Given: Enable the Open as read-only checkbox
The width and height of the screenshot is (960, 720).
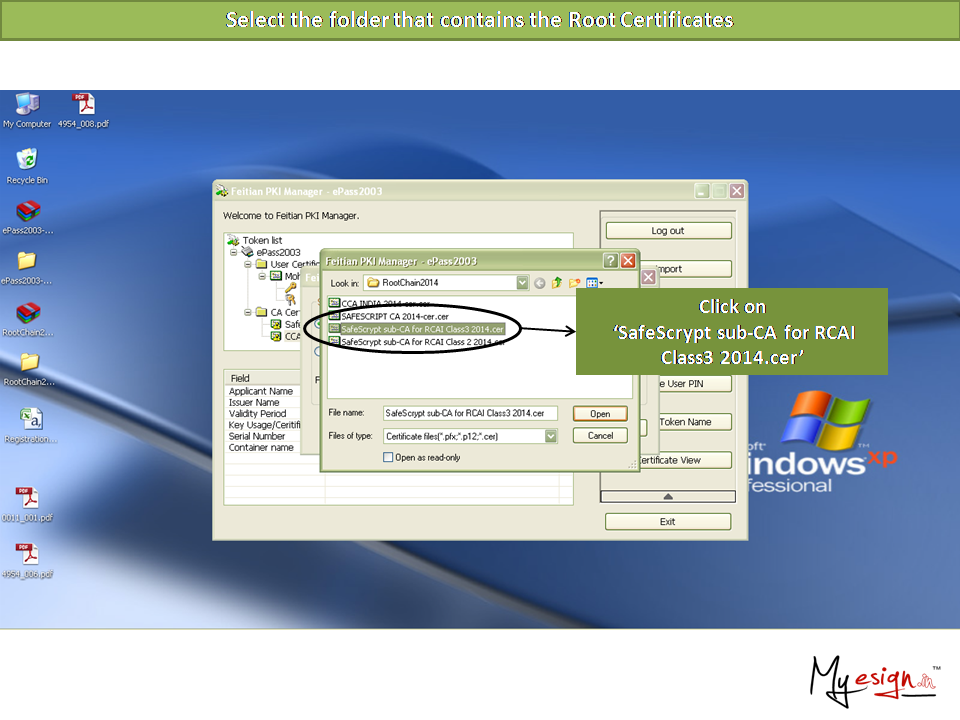Looking at the screenshot, I should click(x=389, y=457).
